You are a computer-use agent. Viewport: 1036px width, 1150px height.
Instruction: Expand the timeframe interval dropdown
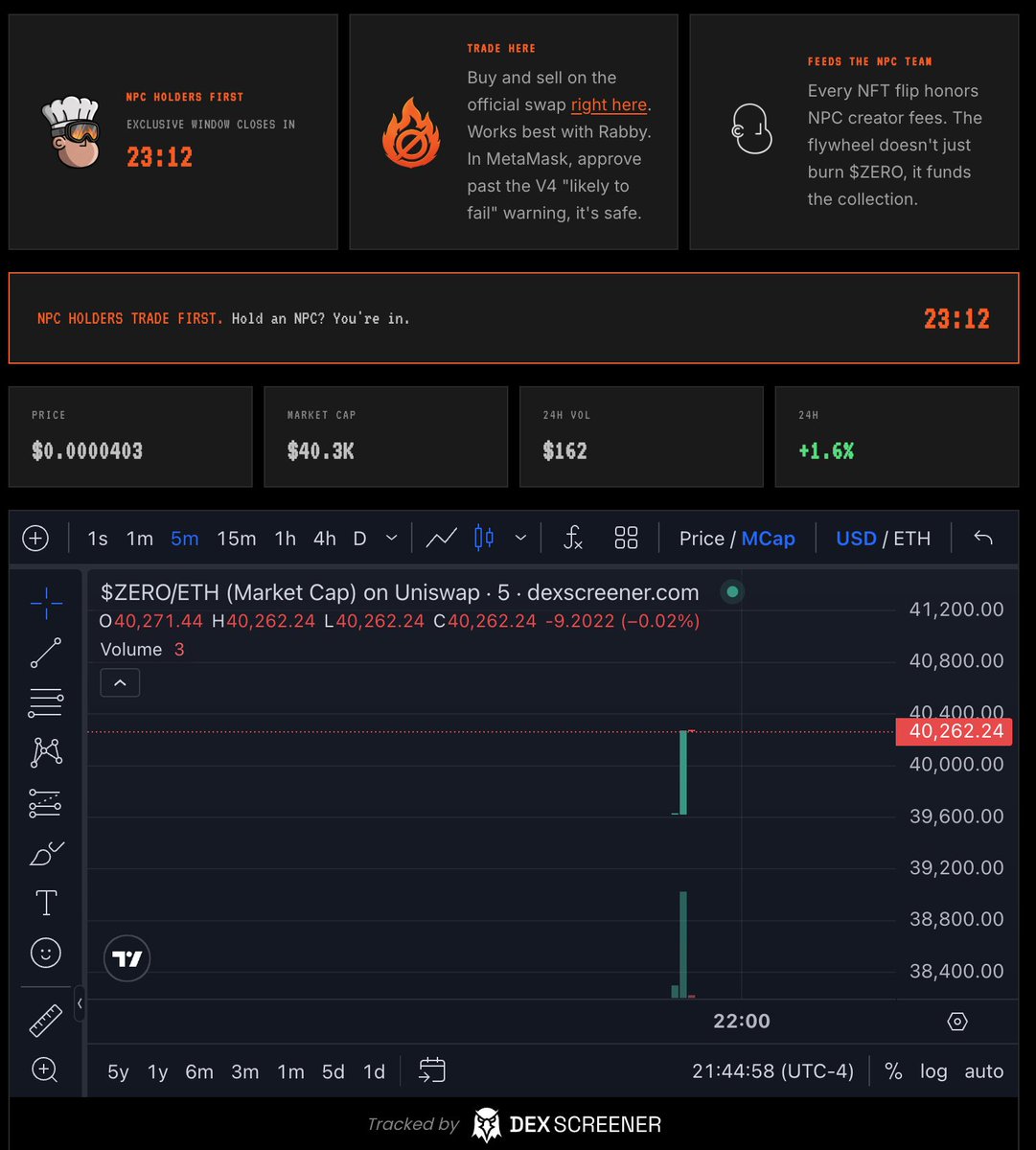[391, 539]
